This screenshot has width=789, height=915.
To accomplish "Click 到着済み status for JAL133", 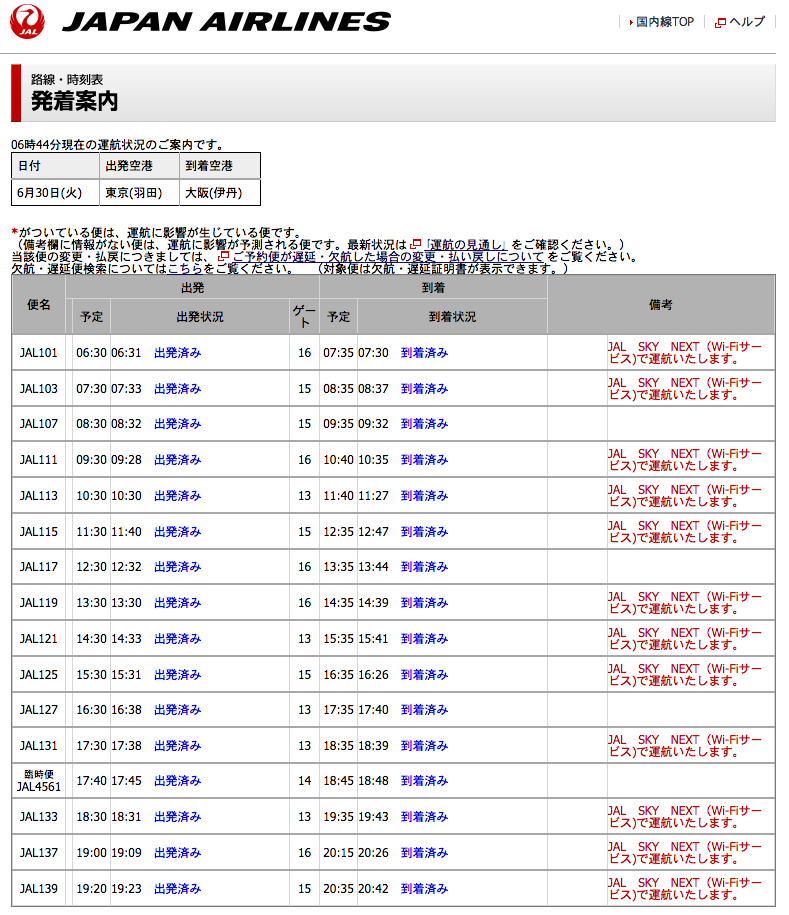I will (x=424, y=817).
